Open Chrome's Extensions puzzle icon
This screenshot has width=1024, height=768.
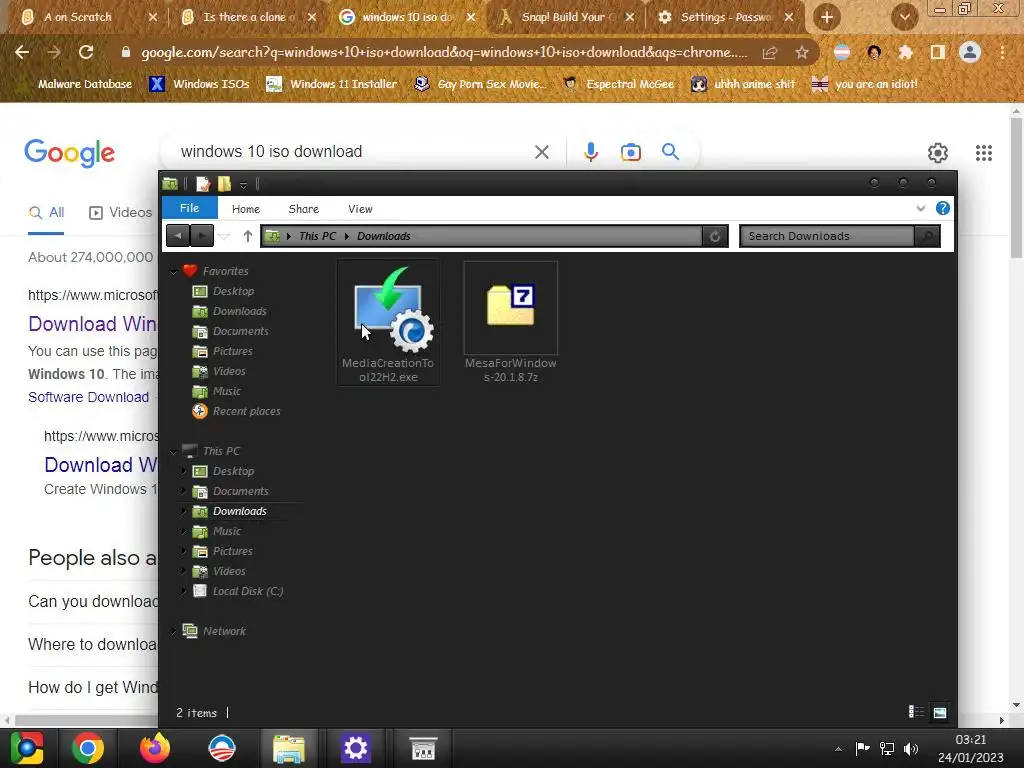click(x=905, y=52)
